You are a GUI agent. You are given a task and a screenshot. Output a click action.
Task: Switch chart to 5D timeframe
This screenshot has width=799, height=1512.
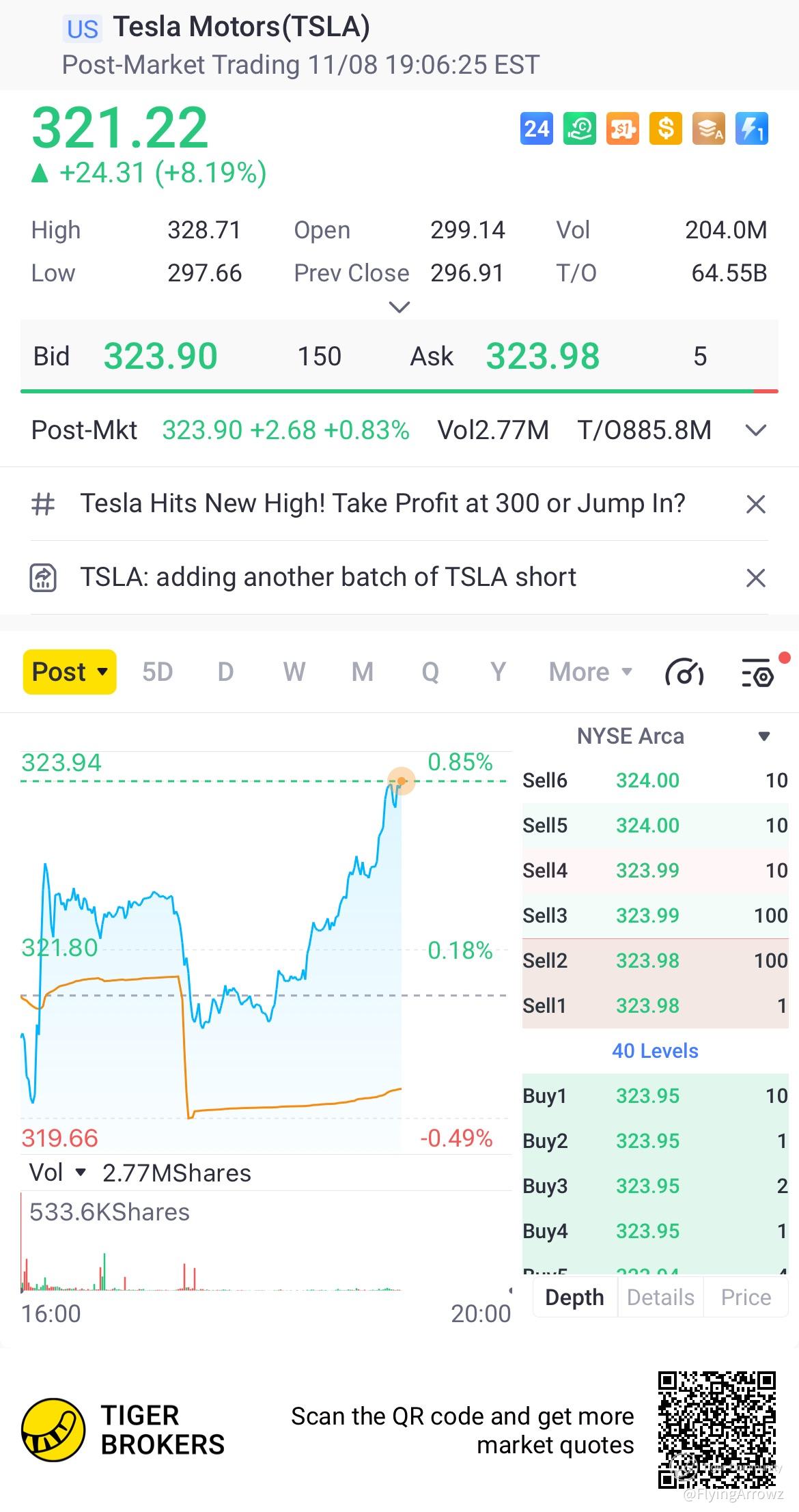(x=157, y=672)
